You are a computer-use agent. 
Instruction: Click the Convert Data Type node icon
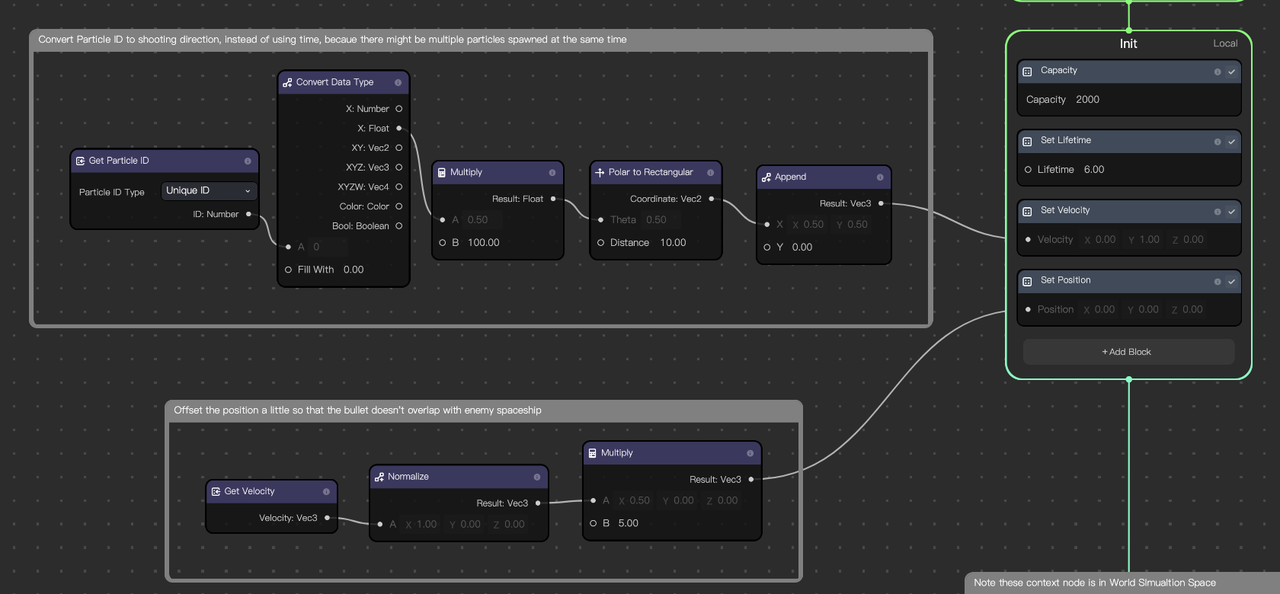[x=288, y=83]
